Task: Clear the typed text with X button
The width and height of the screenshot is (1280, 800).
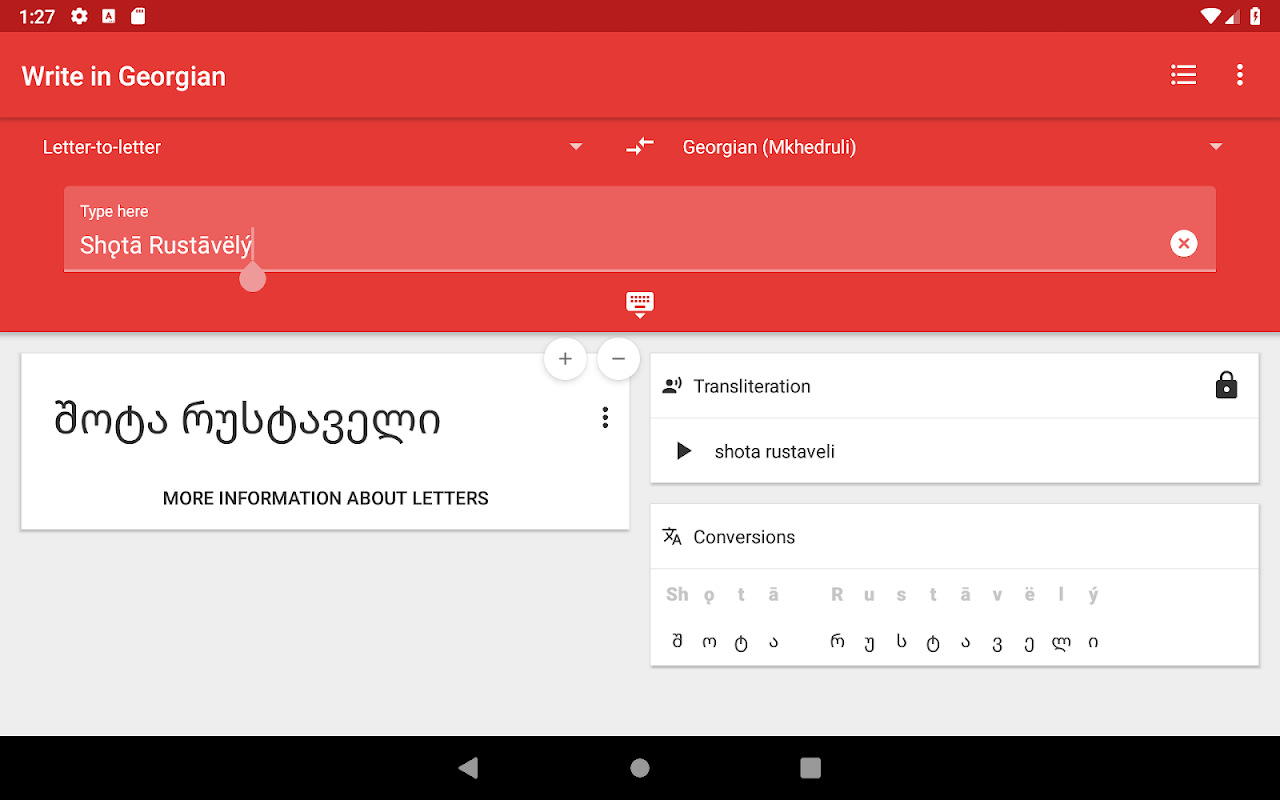Action: tap(1184, 243)
